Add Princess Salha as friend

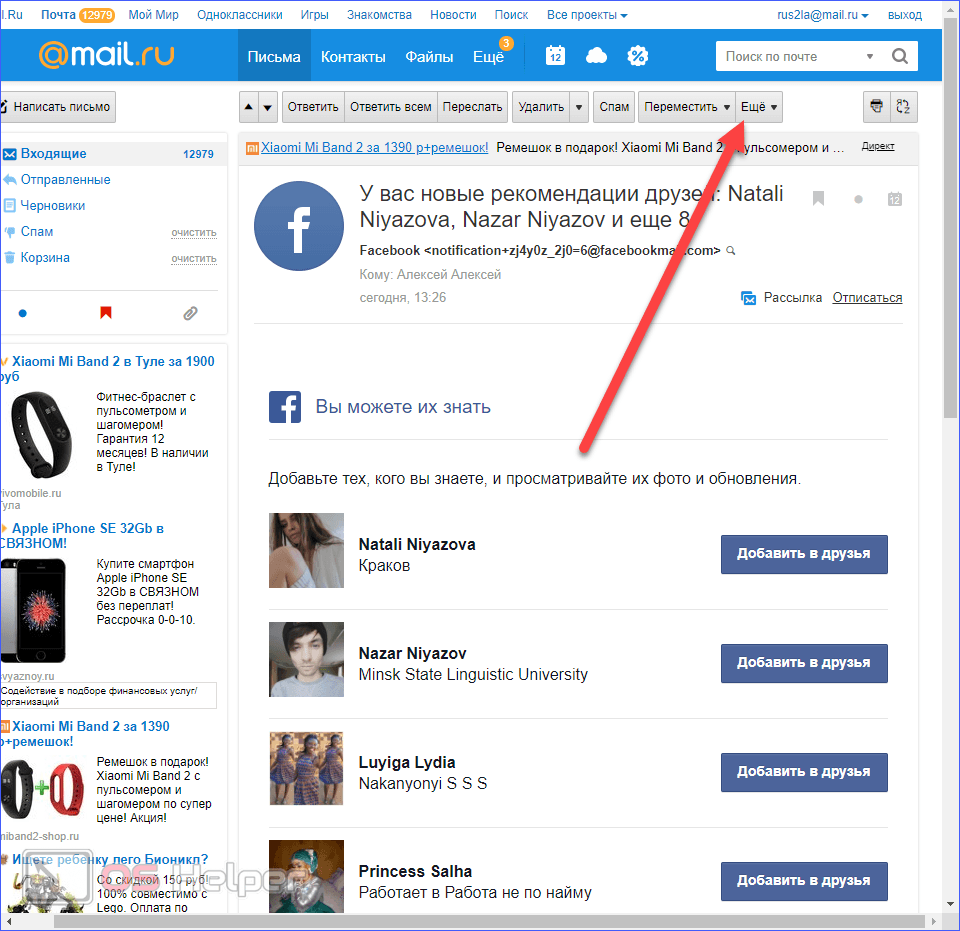click(x=804, y=881)
